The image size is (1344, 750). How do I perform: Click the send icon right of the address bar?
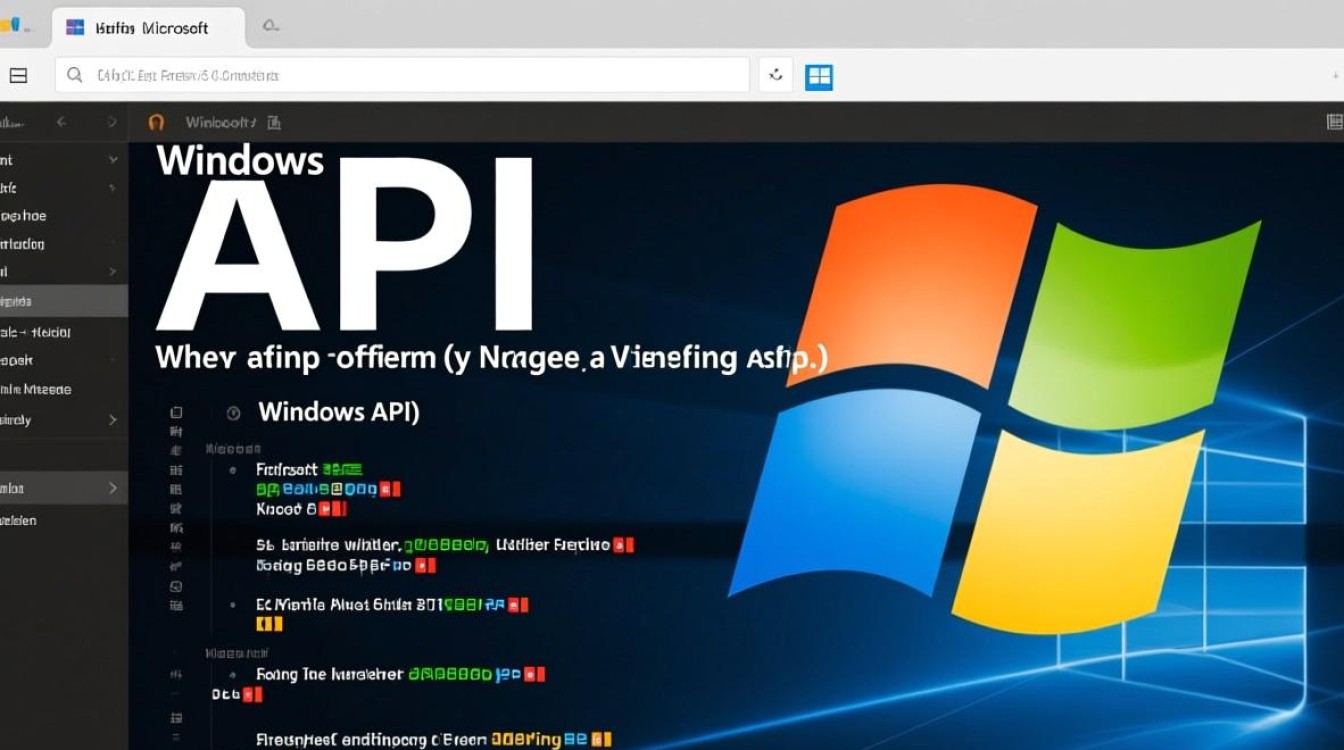pyautogui.click(x=776, y=75)
